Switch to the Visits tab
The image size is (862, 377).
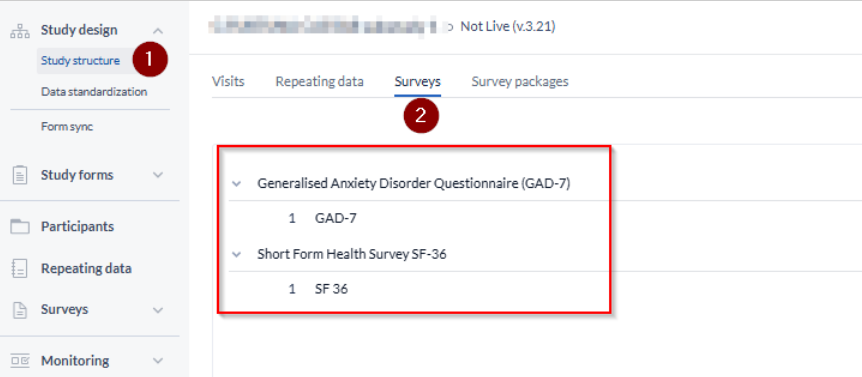pos(228,82)
